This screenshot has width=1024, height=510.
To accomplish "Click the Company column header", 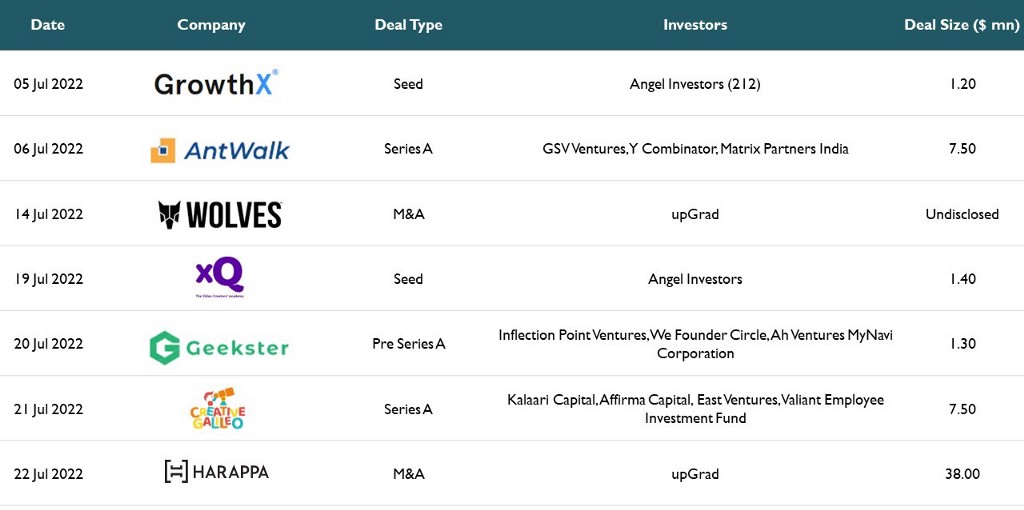I will 211,25.
